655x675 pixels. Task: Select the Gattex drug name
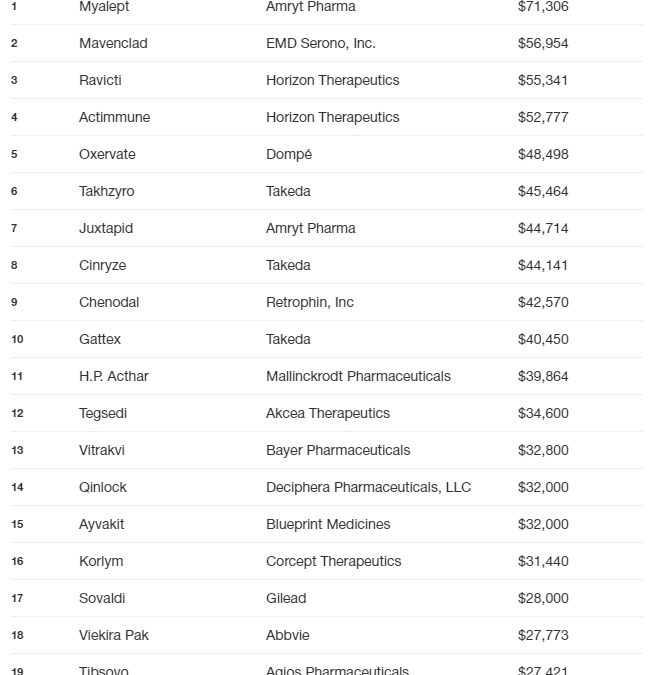click(x=100, y=339)
